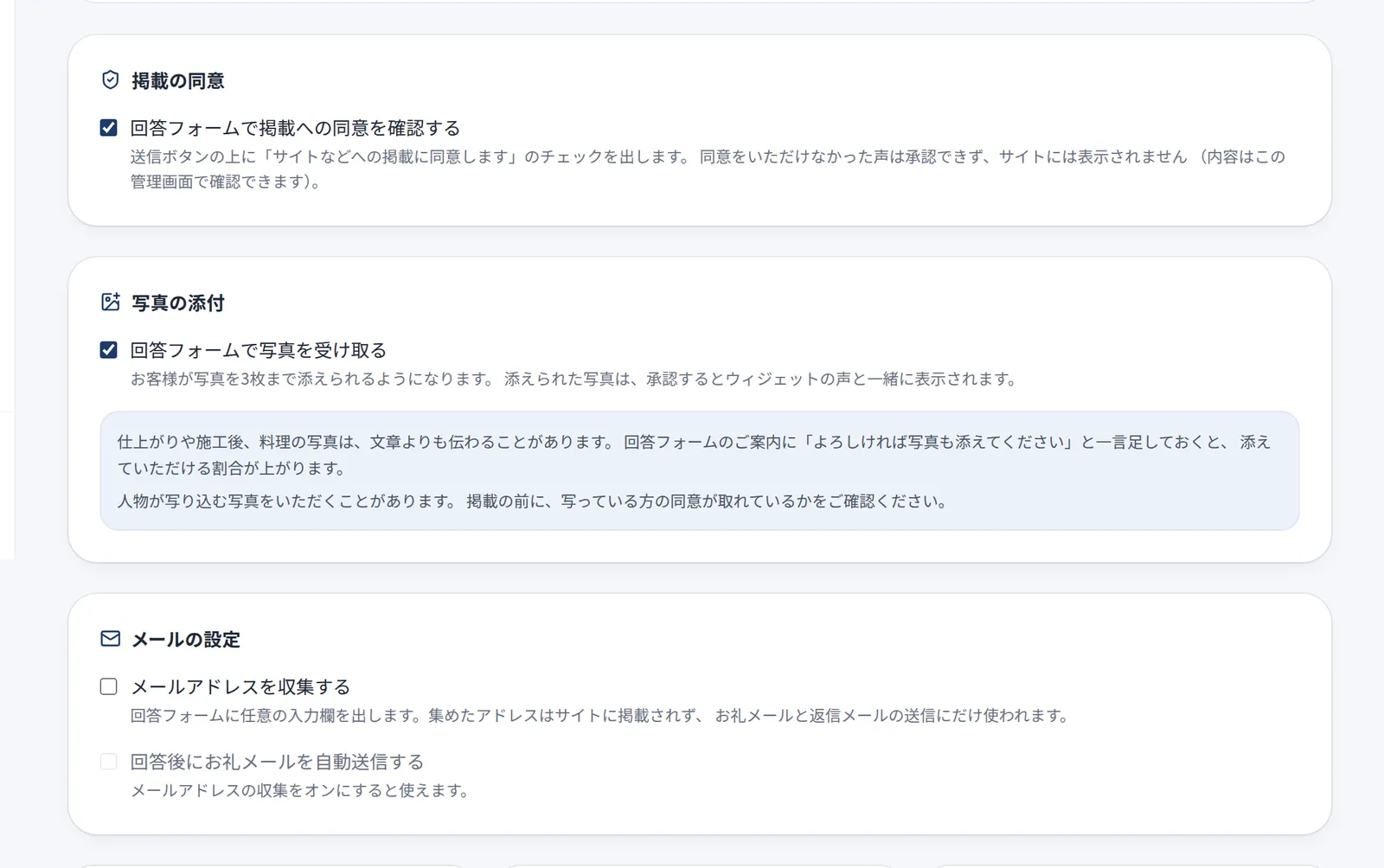Screen dimensions: 1384x868
Task: Click the description starting 送信ボタンの上に
Action: [708, 169]
